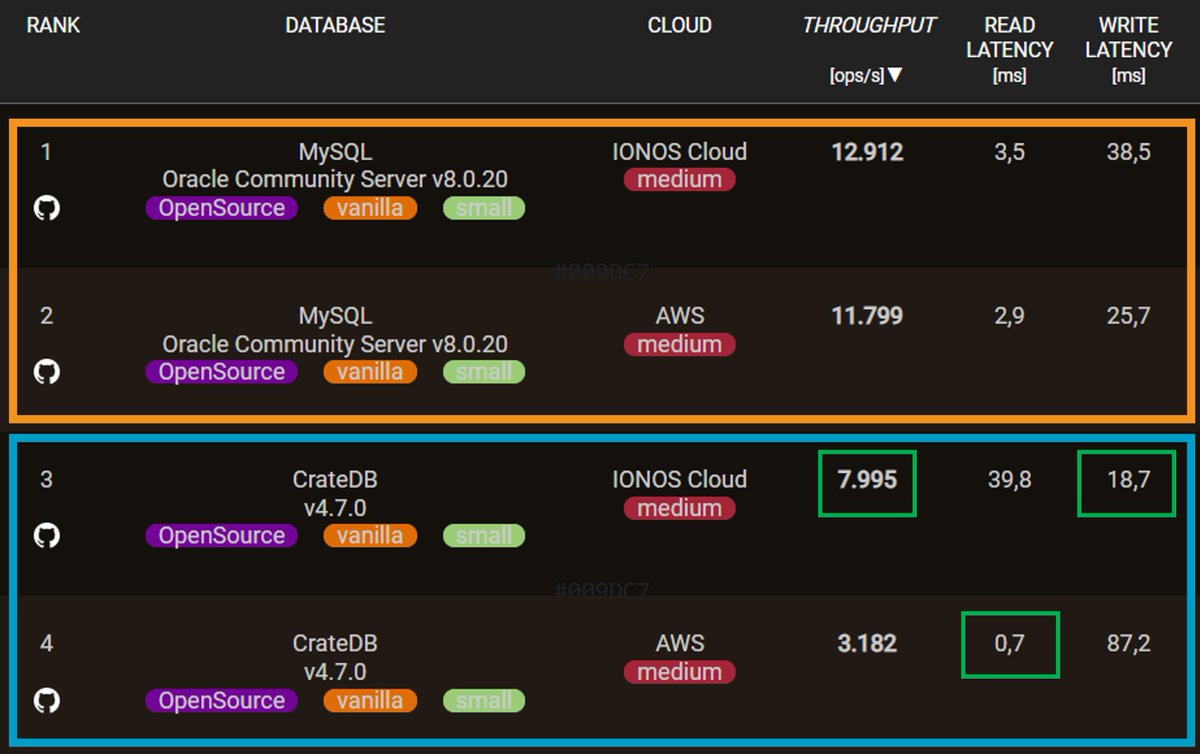Click medium tag under rank 3 IONOS Cloud
The height and width of the screenshot is (754, 1200).
(680, 508)
